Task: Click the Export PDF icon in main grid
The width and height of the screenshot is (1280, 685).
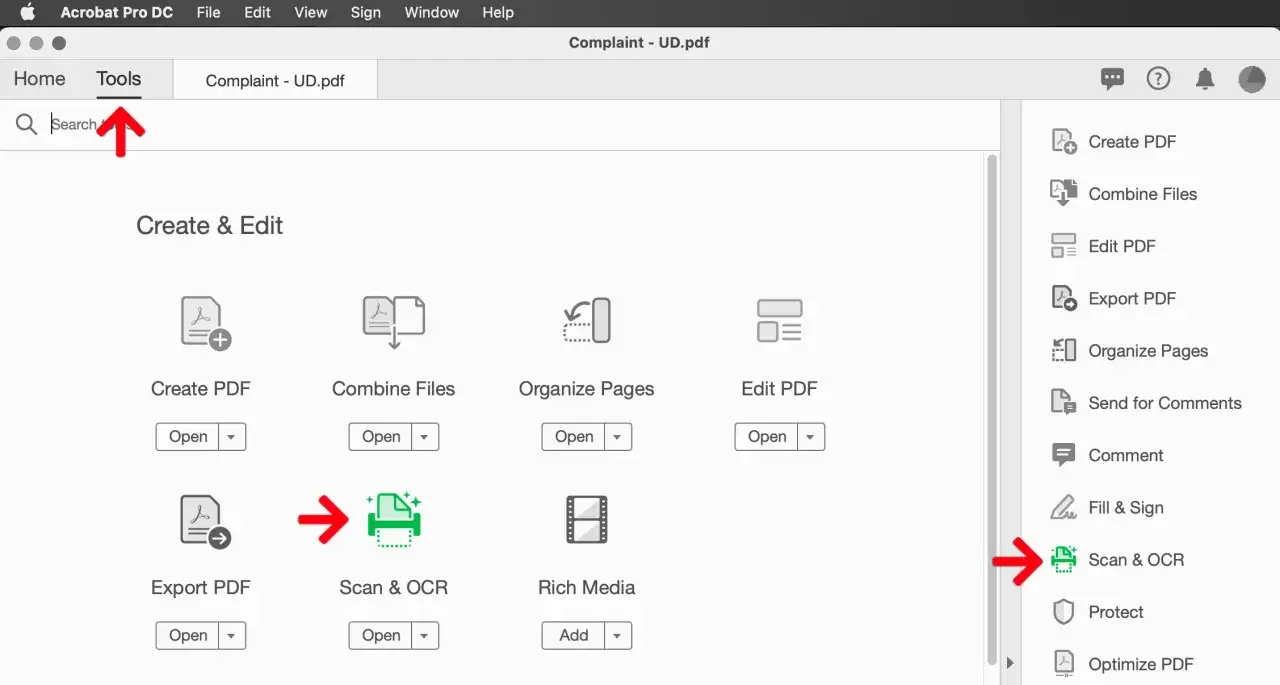Action: 205,521
